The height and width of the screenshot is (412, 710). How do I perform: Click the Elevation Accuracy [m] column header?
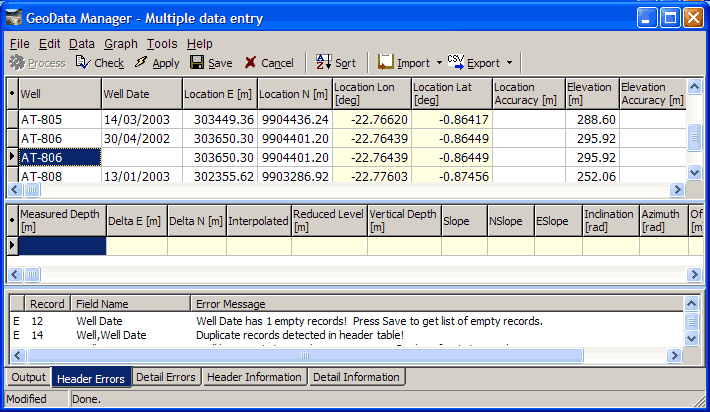(x=652, y=94)
